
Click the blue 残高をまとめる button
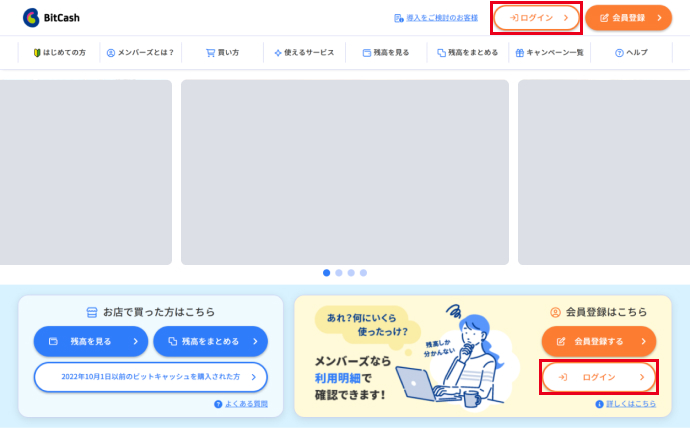tap(210, 341)
